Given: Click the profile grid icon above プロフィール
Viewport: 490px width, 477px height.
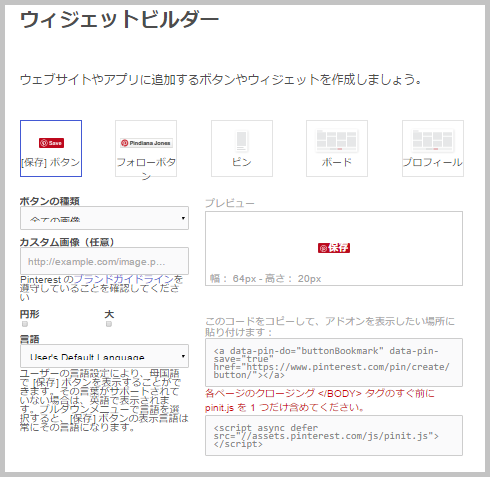Looking at the screenshot, I should [433, 140].
